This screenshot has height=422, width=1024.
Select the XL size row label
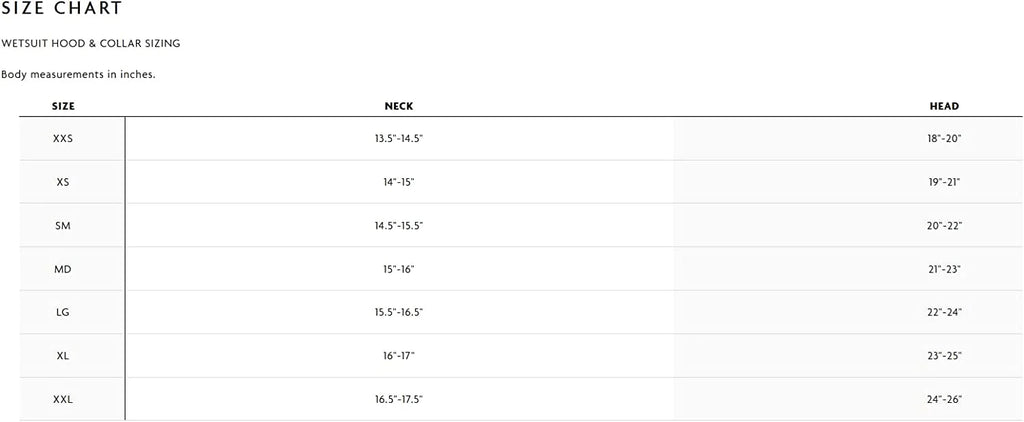[63, 356]
